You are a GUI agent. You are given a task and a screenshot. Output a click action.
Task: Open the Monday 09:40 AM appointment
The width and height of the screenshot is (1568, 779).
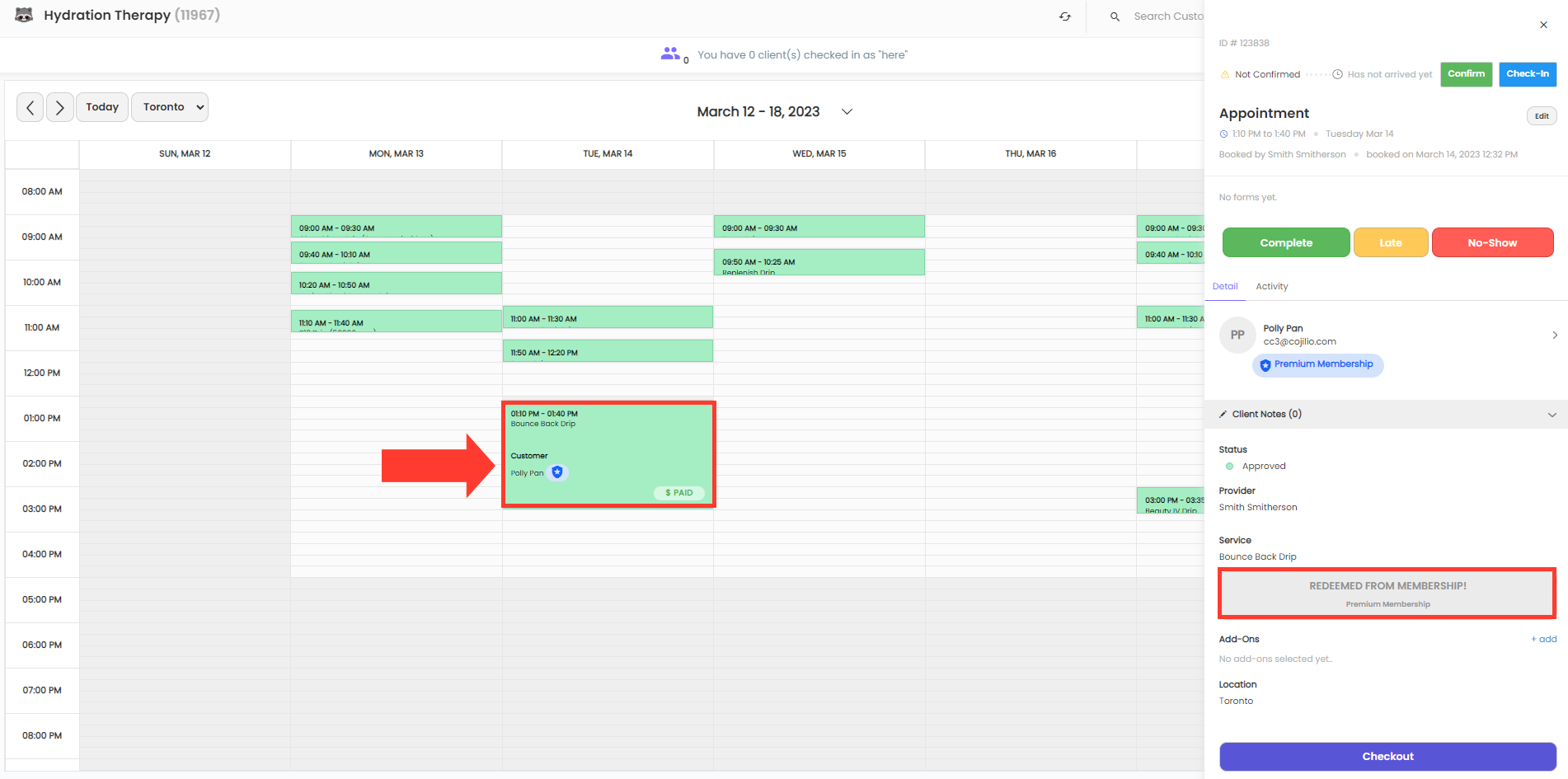tap(396, 253)
